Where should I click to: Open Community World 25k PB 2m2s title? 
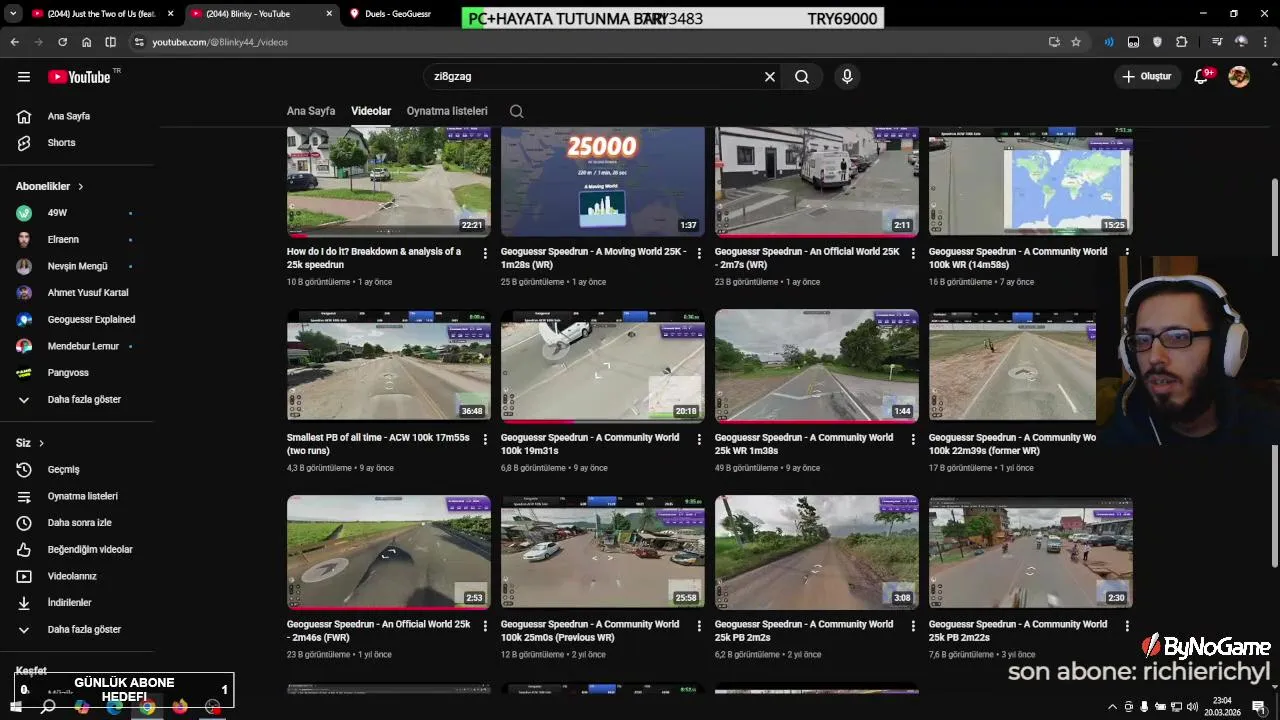(804, 630)
